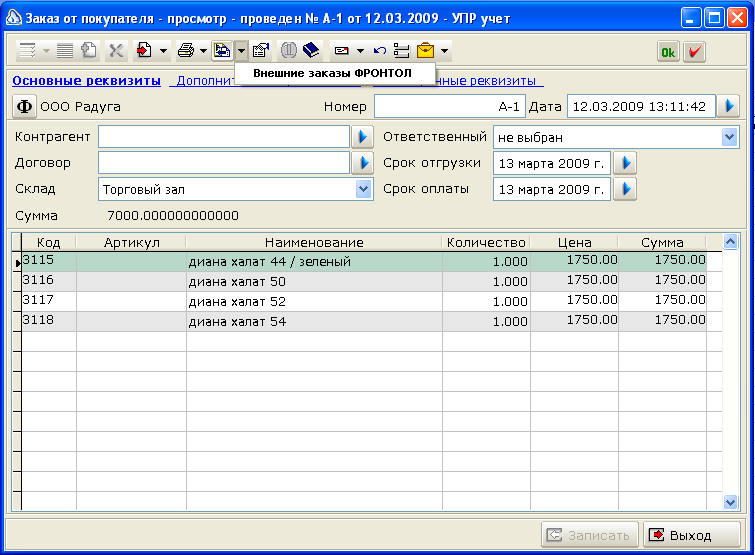
Task: Expand the Ответственный combo box
Action: tap(729, 137)
